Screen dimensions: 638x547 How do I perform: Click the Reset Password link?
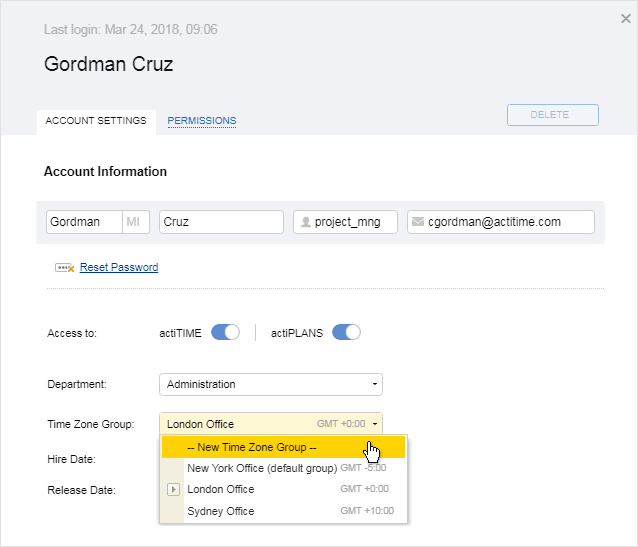pos(119,267)
